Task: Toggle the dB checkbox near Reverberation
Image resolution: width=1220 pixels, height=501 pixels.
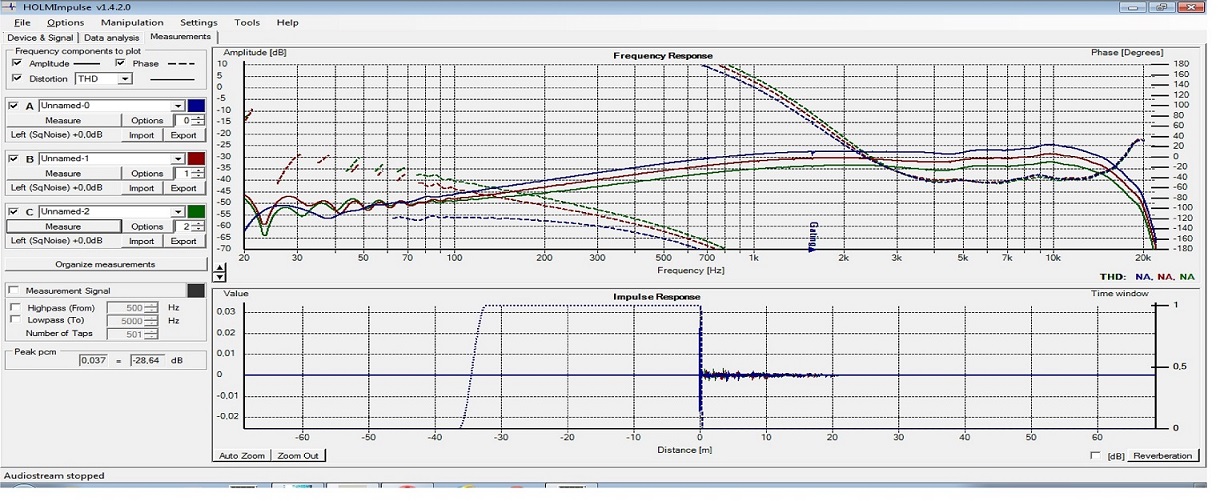Action: pos(1096,456)
